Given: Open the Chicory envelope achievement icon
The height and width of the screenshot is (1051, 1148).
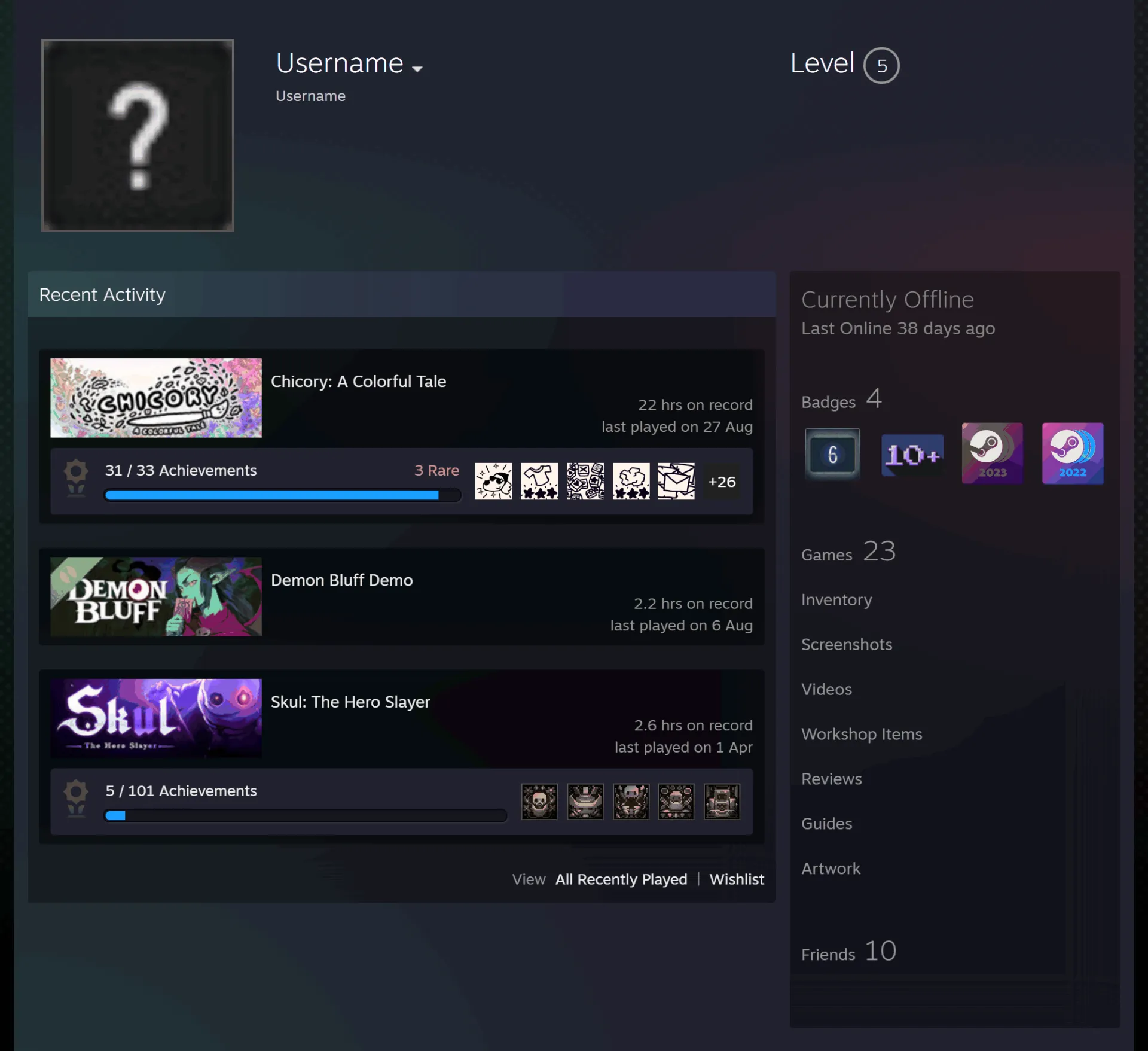Looking at the screenshot, I should [x=676, y=481].
